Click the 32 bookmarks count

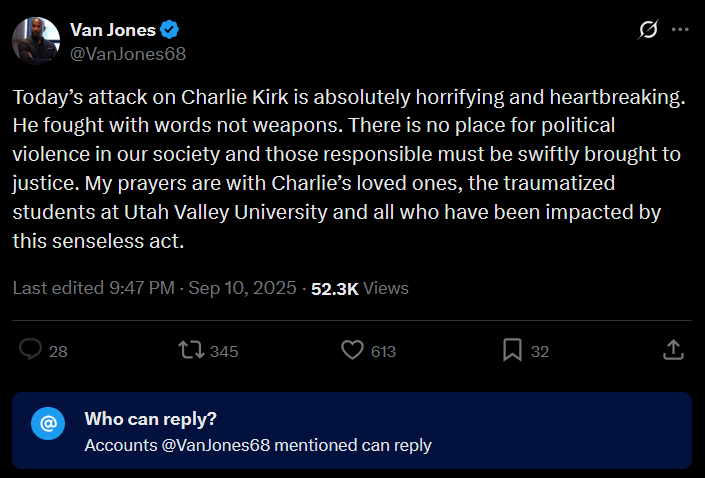point(540,351)
